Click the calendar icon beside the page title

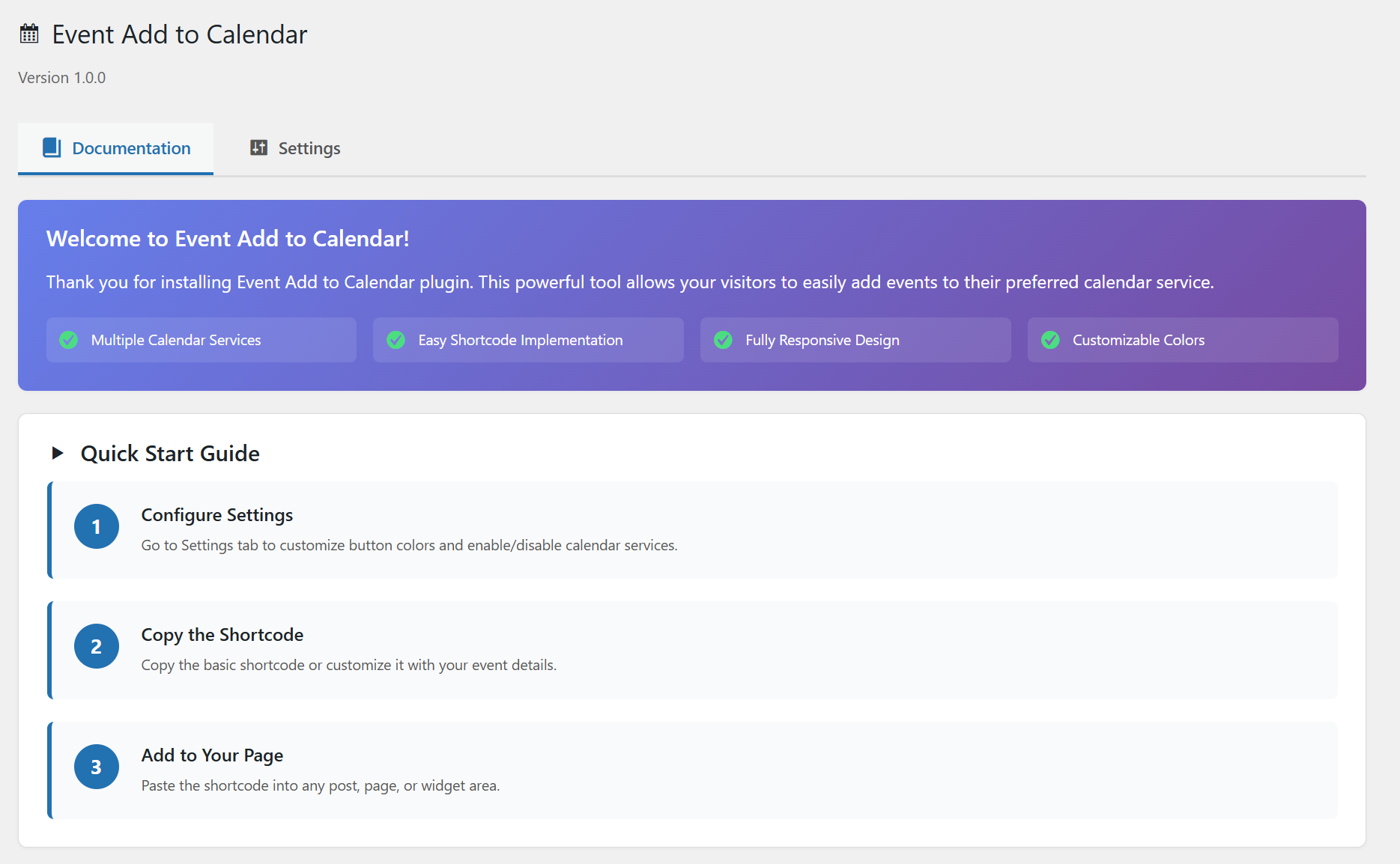pos(29,34)
